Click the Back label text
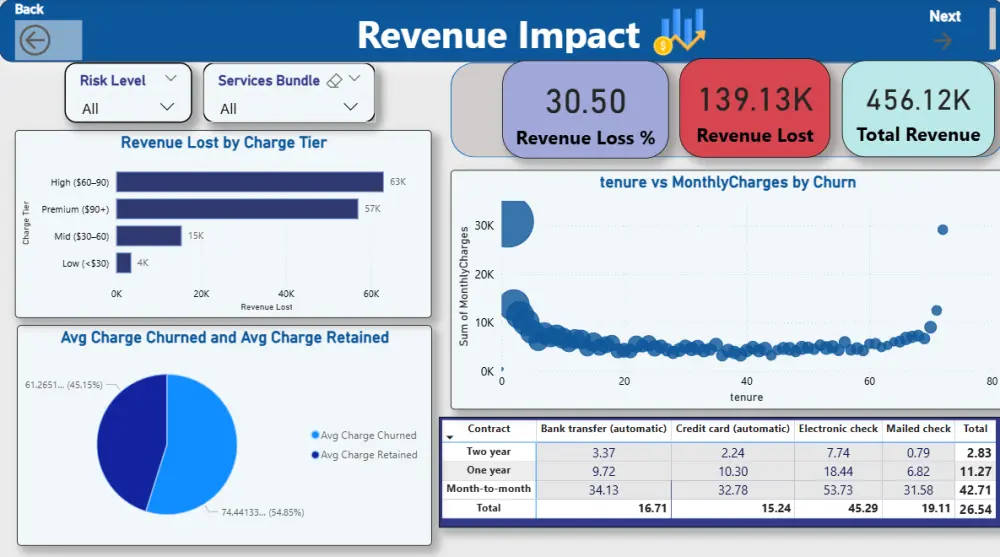The height and width of the screenshot is (557, 1000). coord(29,9)
